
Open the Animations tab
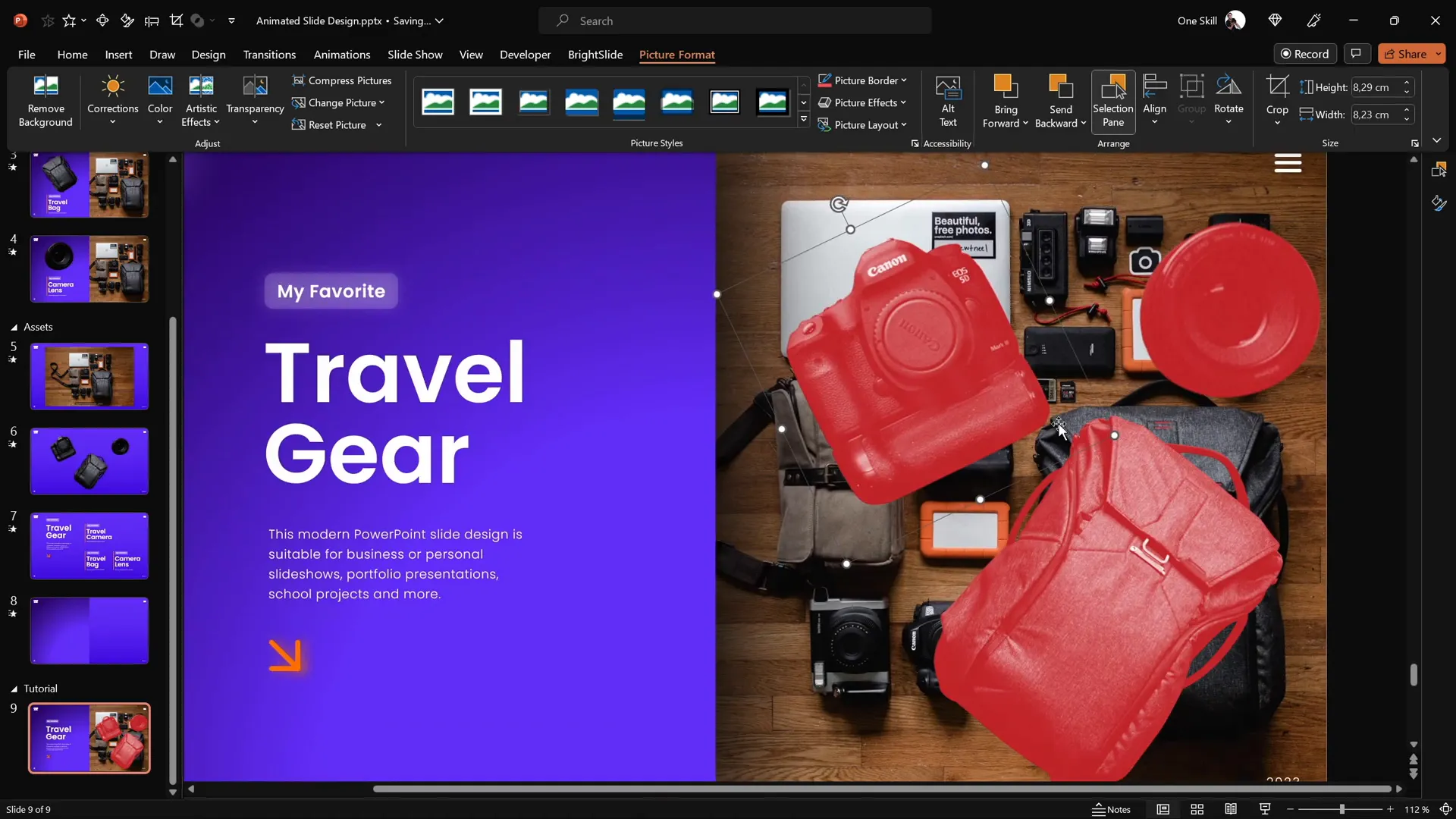[x=341, y=55]
